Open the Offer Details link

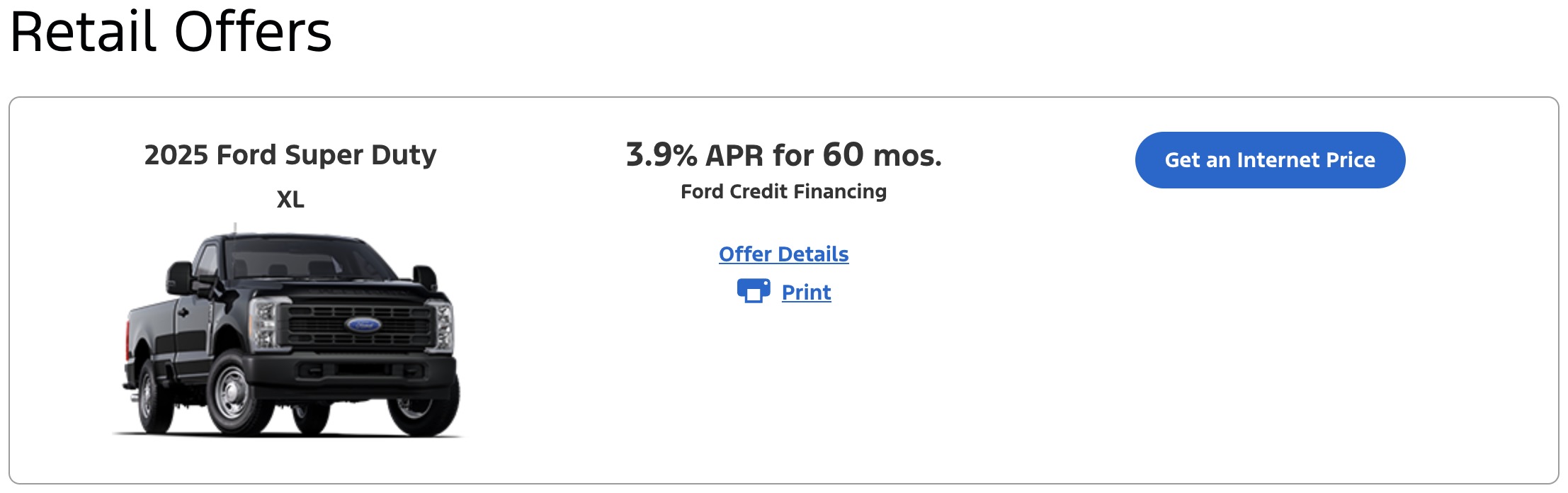pyautogui.click(x=783, y=254)
